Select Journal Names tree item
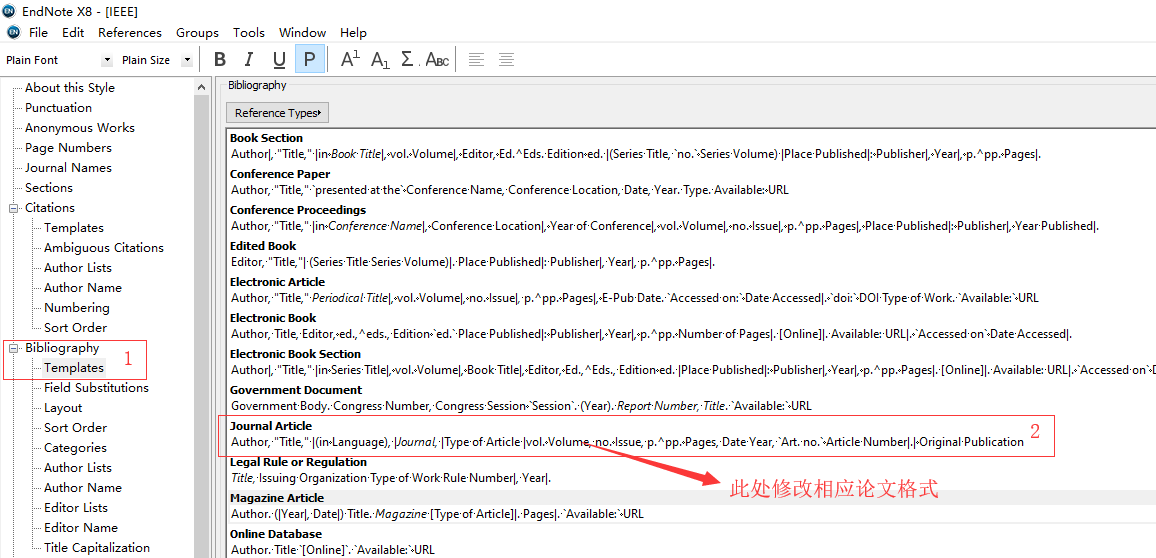This screenshot has height=558, width=1156. click(x=68, y=167)
